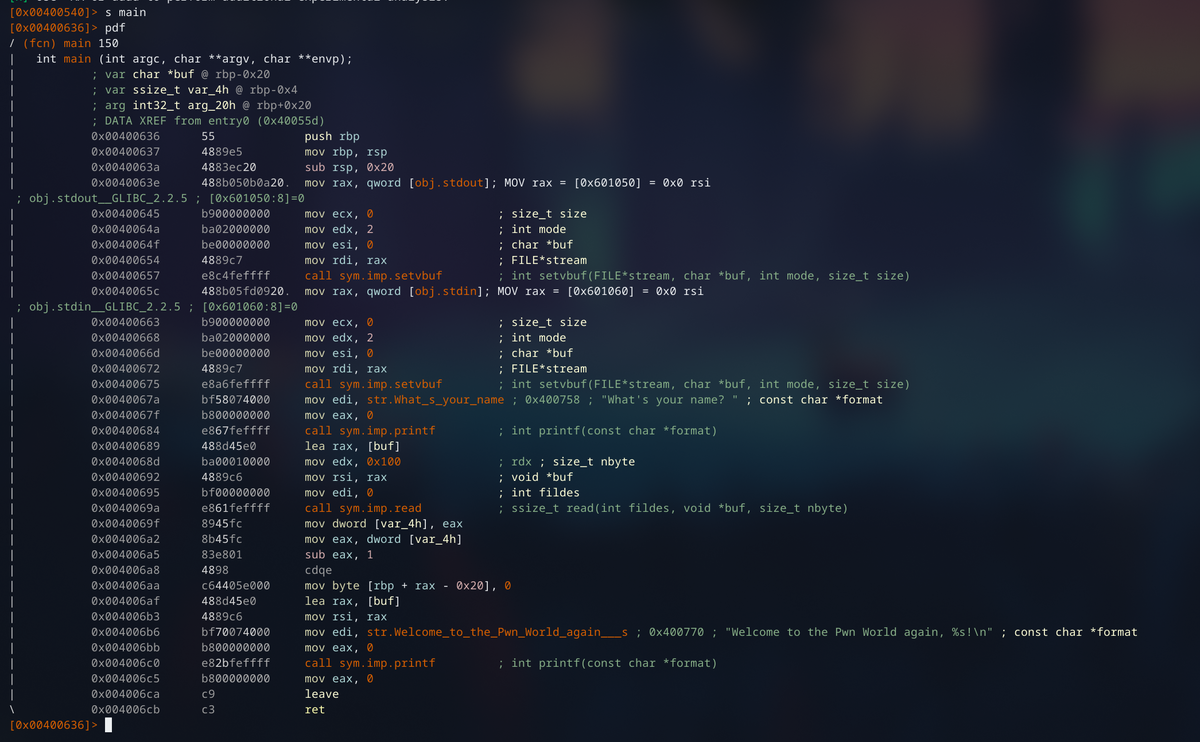1200x742 pixels.
Task: Click the 'int mode' comment at 0x00400668
Action: click(x=538, y=338)
